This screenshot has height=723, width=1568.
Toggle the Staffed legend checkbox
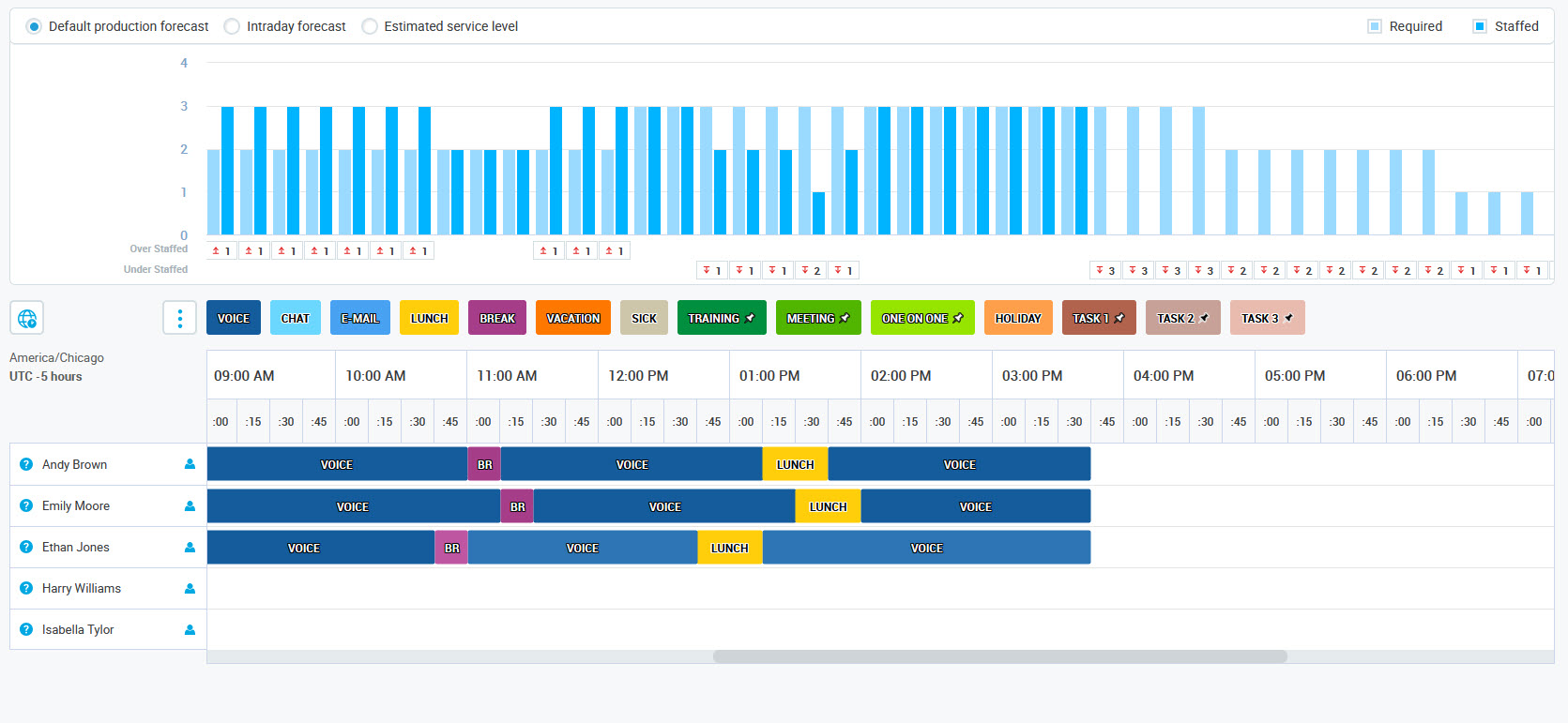click(1480, 26)
